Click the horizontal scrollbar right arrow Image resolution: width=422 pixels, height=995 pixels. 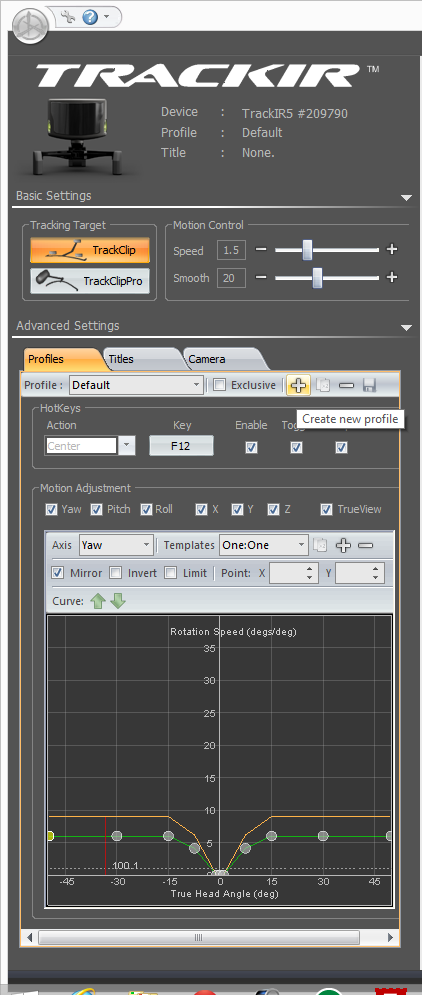392,937
